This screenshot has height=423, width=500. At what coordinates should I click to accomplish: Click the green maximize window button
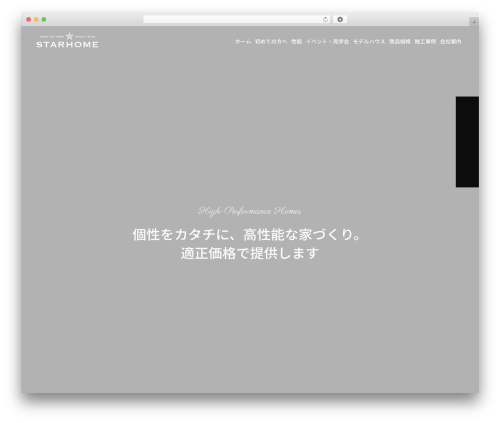coord(44,20)
